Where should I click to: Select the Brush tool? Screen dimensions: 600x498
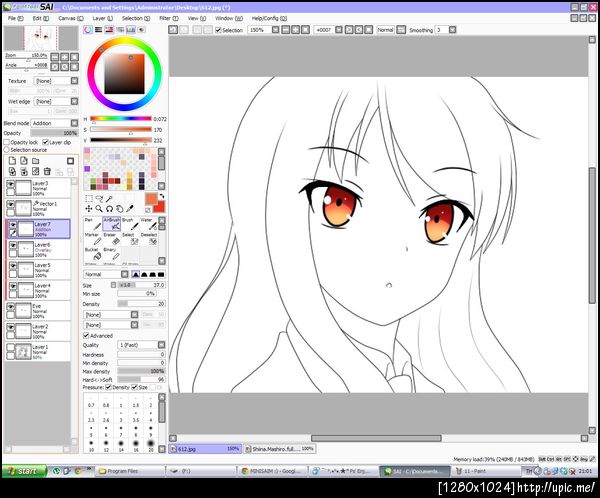[130, 224]
